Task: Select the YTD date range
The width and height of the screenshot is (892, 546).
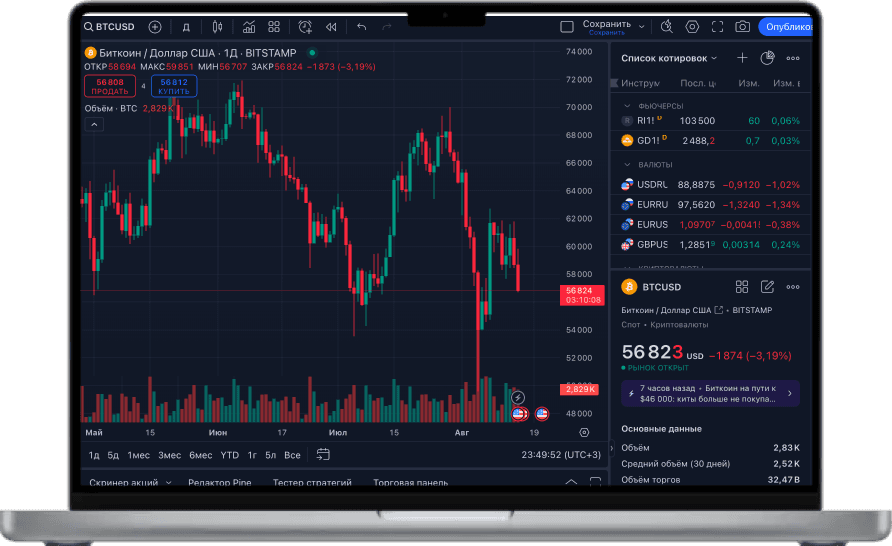Action: pos(230,455)
